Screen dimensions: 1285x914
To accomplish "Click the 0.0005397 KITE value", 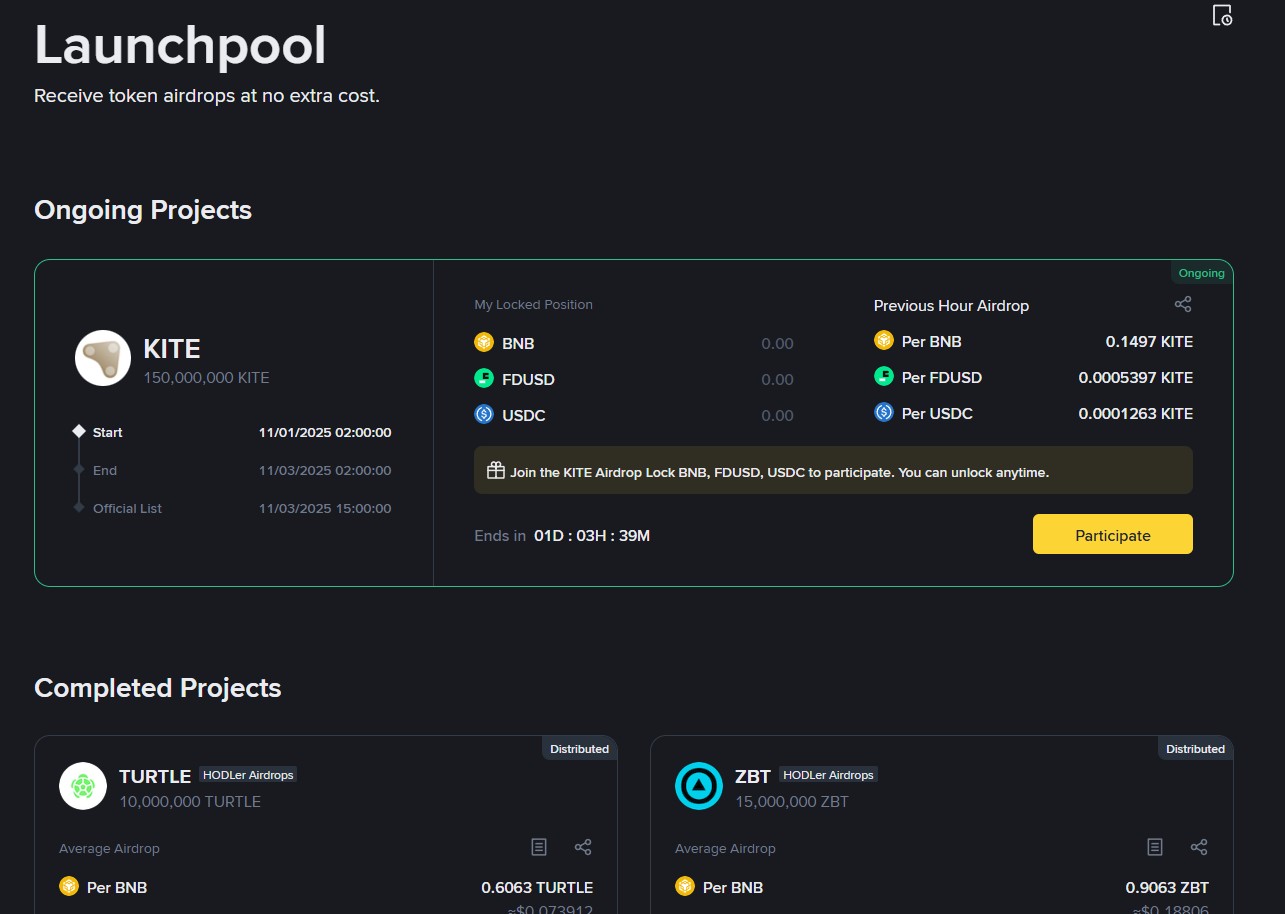I will [1136, 378].
